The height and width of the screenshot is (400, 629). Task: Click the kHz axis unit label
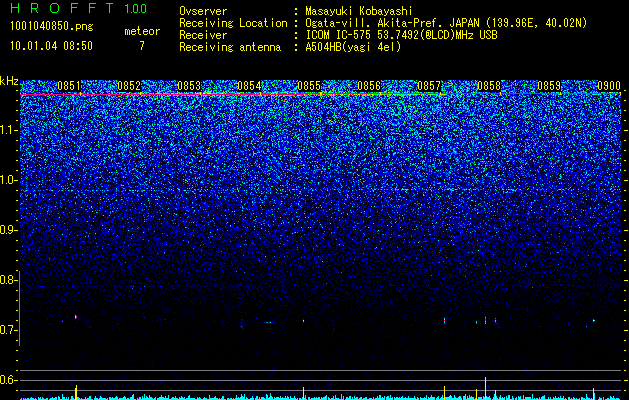[9, 81]
